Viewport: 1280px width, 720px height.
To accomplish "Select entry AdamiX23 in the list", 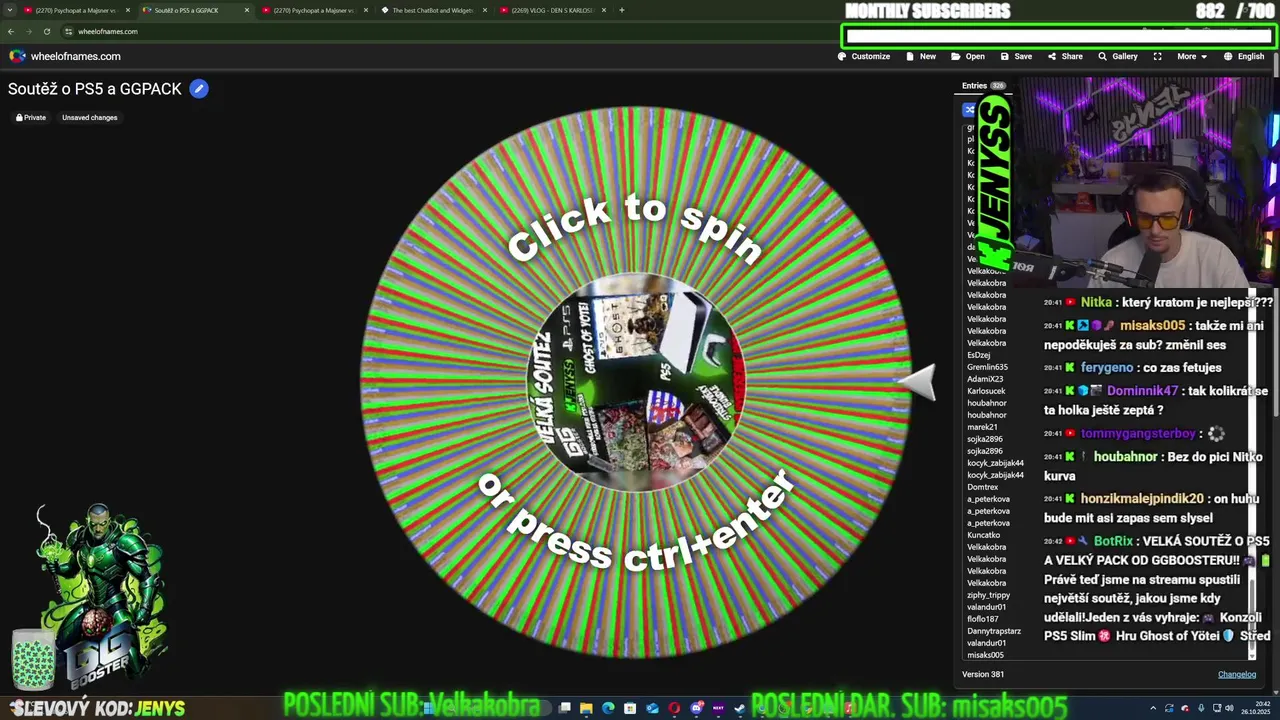I will pyautogui.click(x=985, y=379).
